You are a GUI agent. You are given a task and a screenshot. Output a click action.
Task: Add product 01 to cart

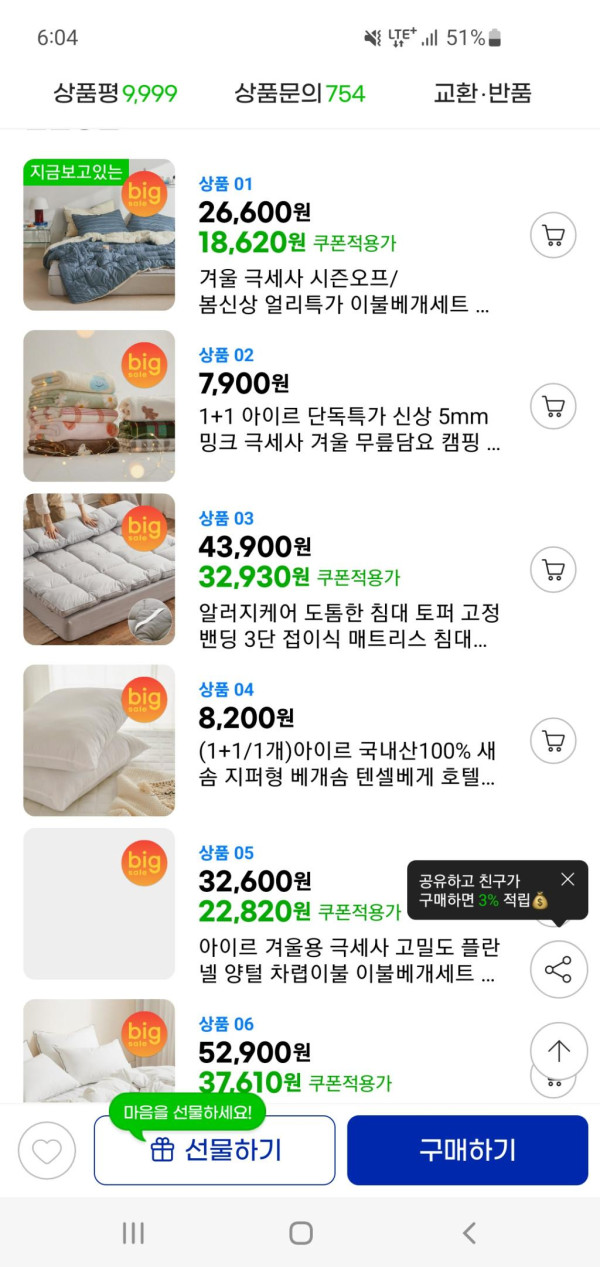553,236
